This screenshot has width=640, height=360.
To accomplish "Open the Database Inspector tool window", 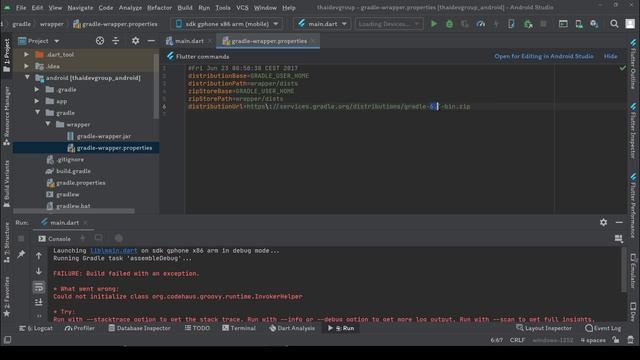I will tap(139, 328).
